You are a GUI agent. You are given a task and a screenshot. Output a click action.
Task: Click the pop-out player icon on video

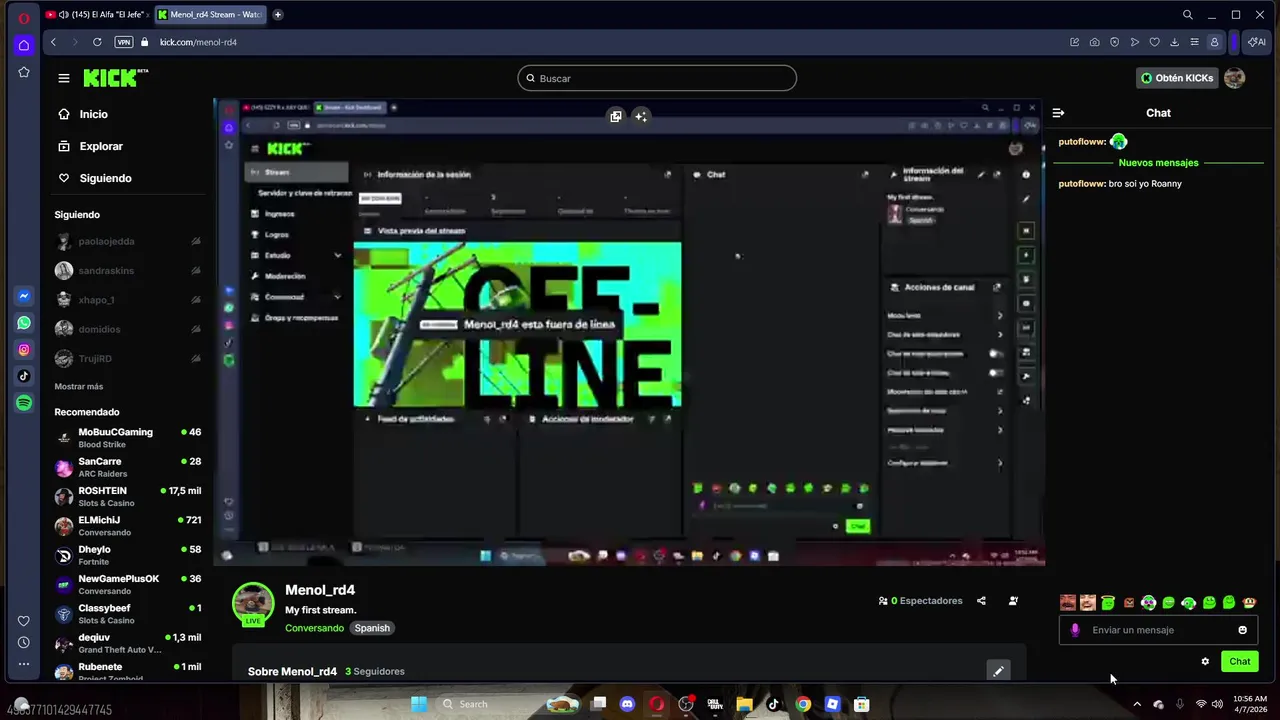pyautogui.click(x=616, y=116)
